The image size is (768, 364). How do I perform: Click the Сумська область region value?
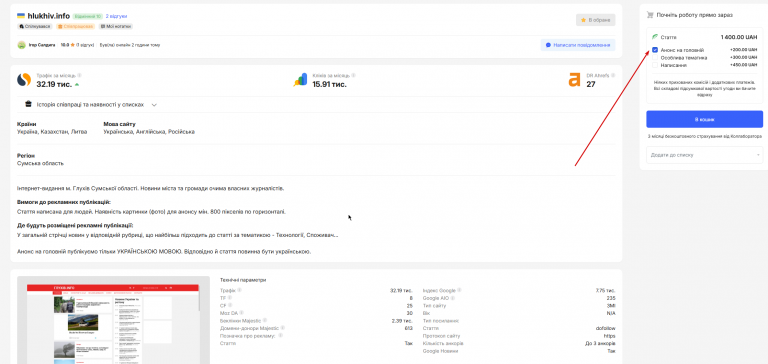point(40,163)
